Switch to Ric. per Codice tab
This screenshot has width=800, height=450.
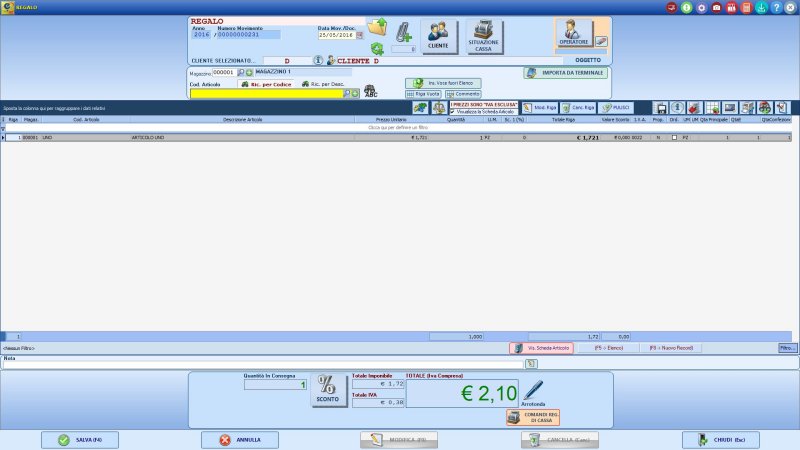click(x=266, y=84)
